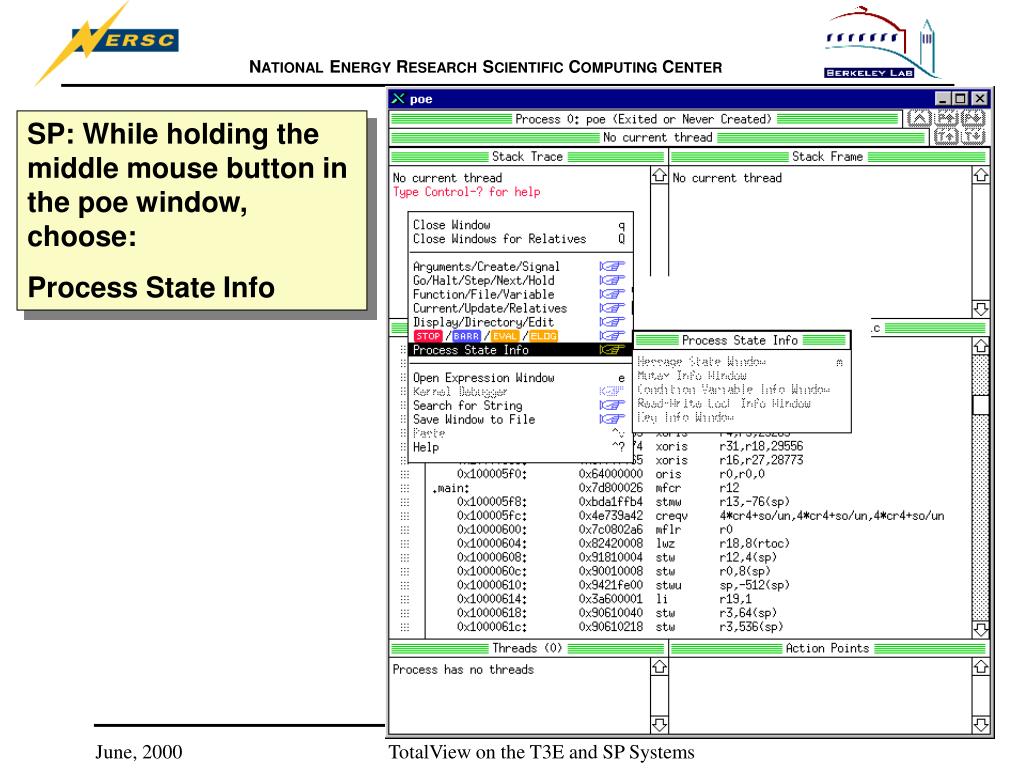Select the greyed-out Mutex Info Window submenu entry
The width and height of the screenshot is (1024, 768).
(741, 376)
